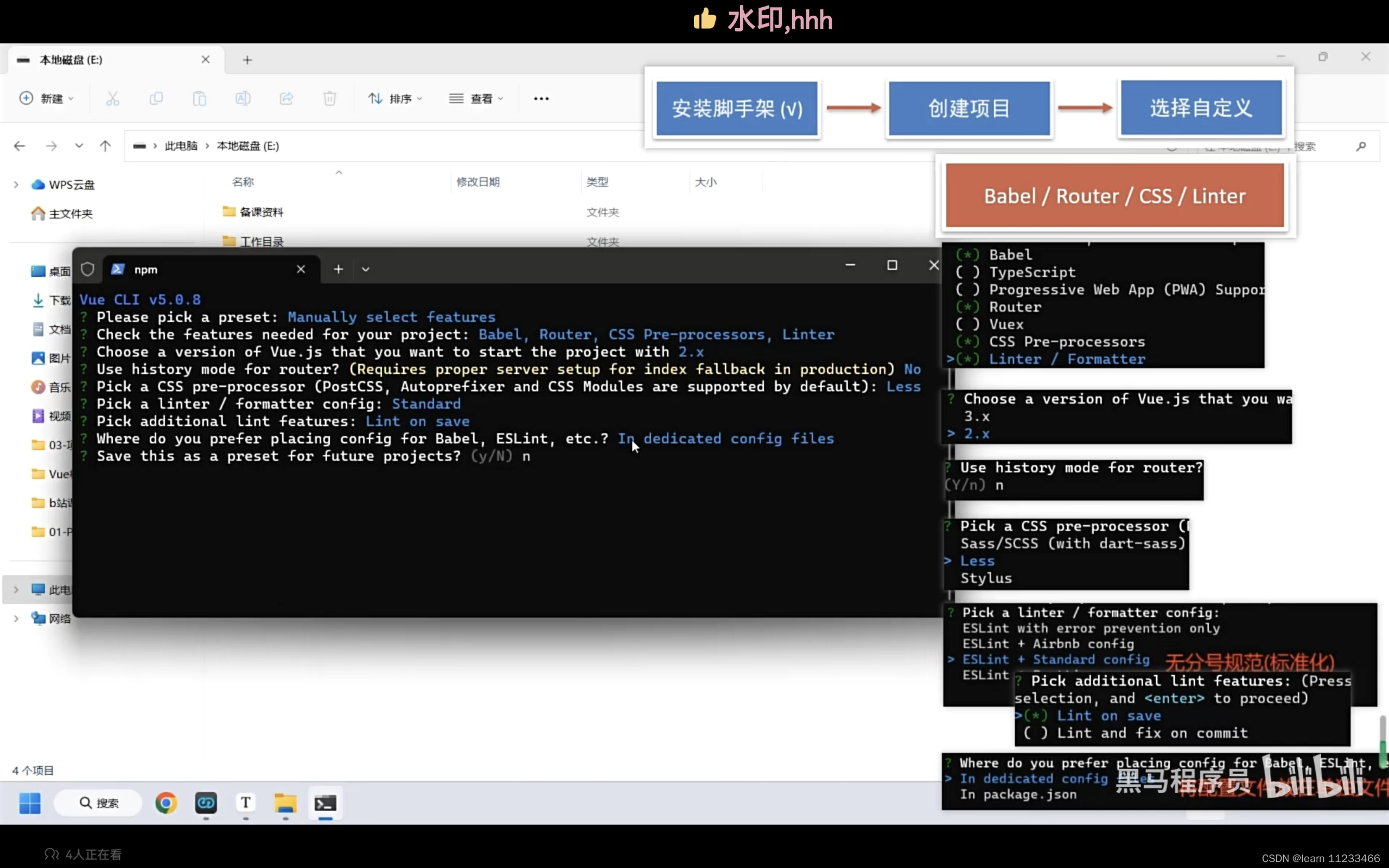This screenshot has height=868, width=1389.
Task: Open the Terminal icon on the taskbar
Action: [x=326, y=803]
